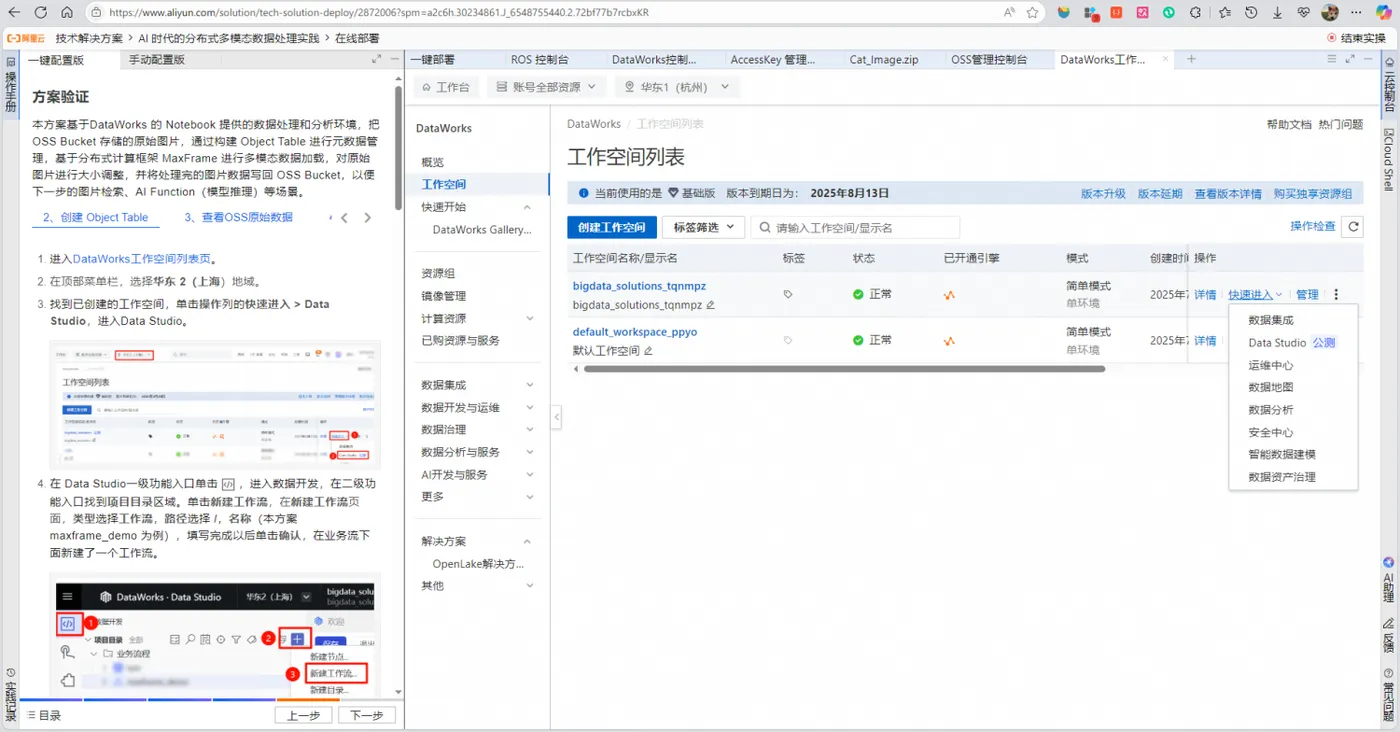This screenshot has width=1400, height=732.
Task: Click 下一步 button in guide
Action: tap(367, 715)
